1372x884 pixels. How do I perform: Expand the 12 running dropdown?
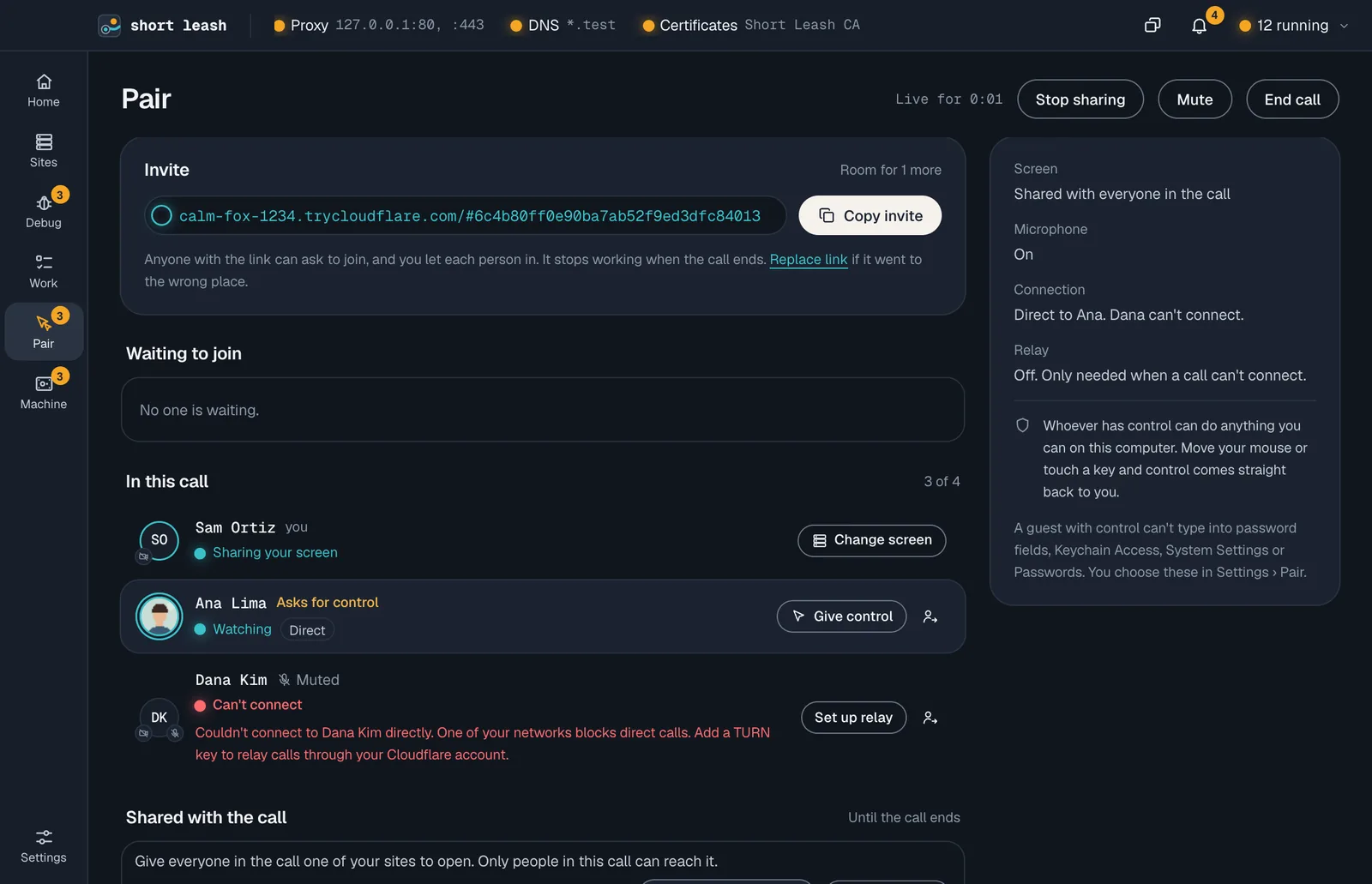(1294, 26)
